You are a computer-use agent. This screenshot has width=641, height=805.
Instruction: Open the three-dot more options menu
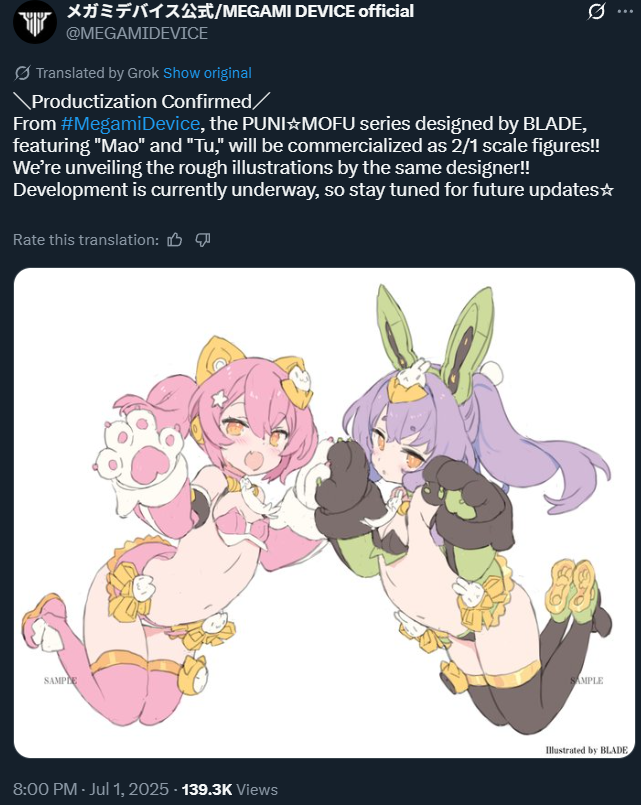[x=625, y=11]
